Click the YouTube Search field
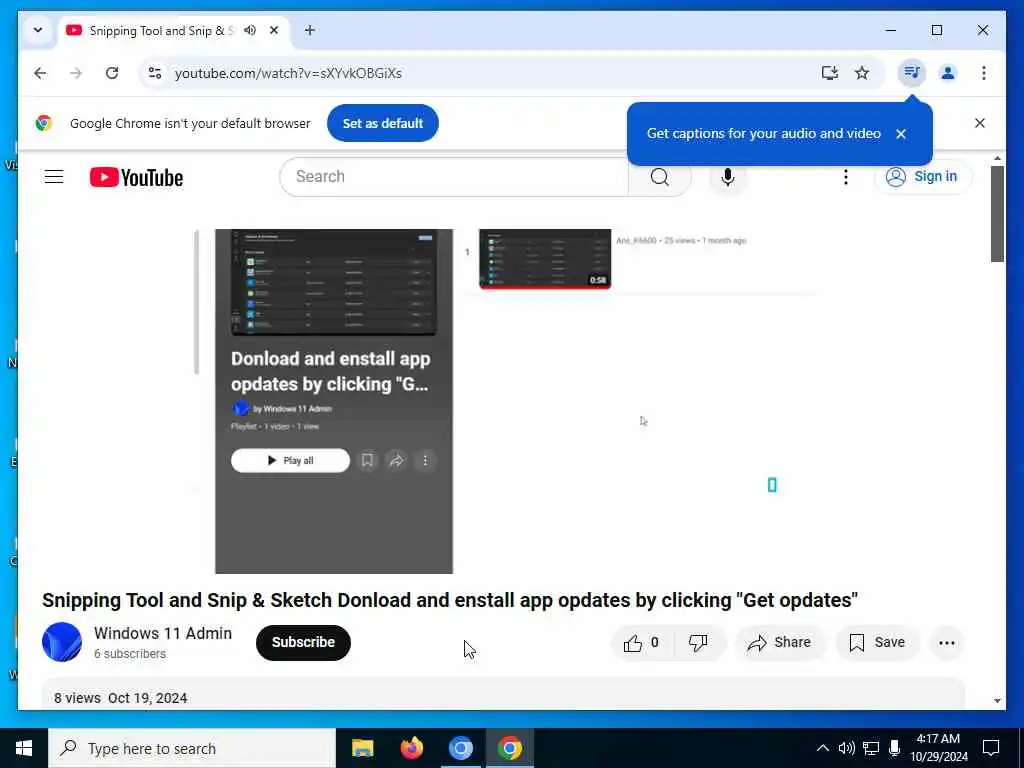 [454, 176]
